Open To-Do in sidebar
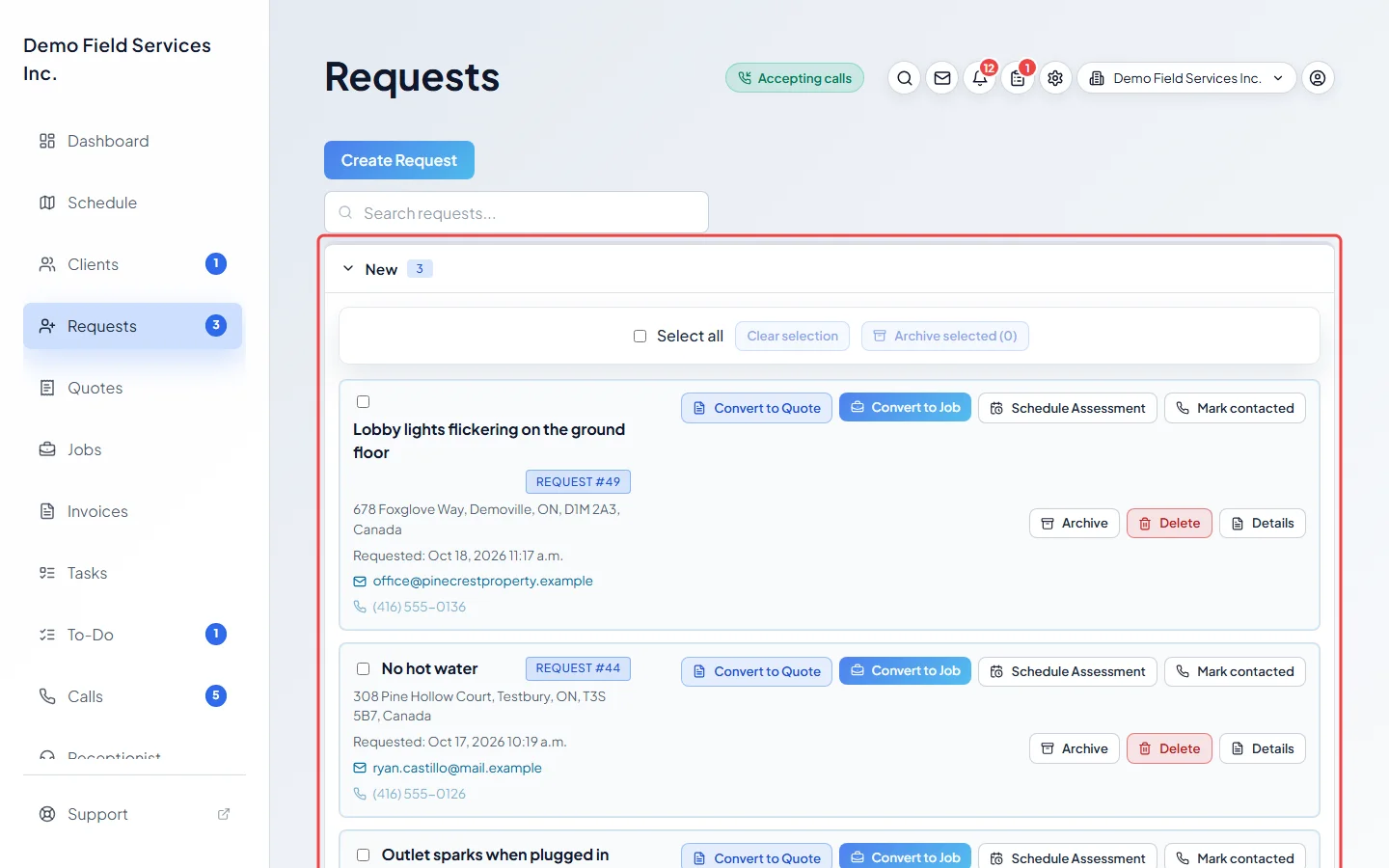 point(132,635)
